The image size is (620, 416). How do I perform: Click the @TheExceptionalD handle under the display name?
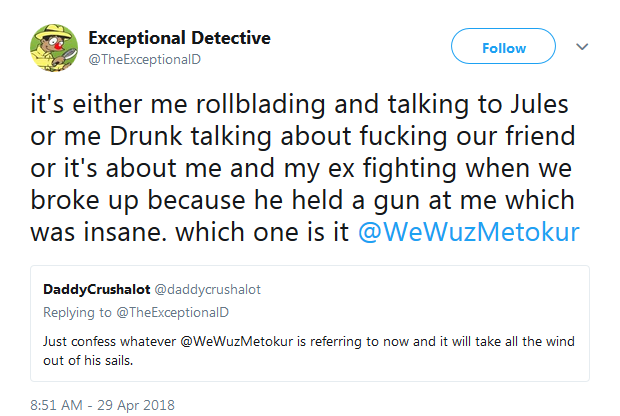[x=145, y=59]
